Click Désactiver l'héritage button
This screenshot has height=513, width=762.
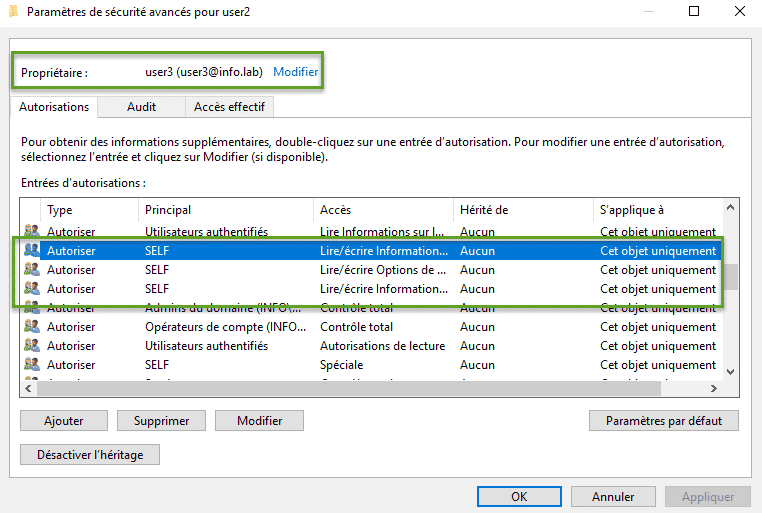pos(90,455)
